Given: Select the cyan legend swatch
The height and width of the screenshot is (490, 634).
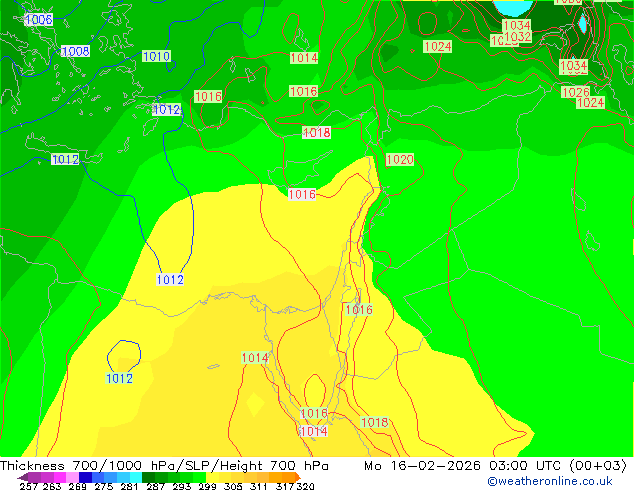Looking at the screenshot, I should [136, 477].
